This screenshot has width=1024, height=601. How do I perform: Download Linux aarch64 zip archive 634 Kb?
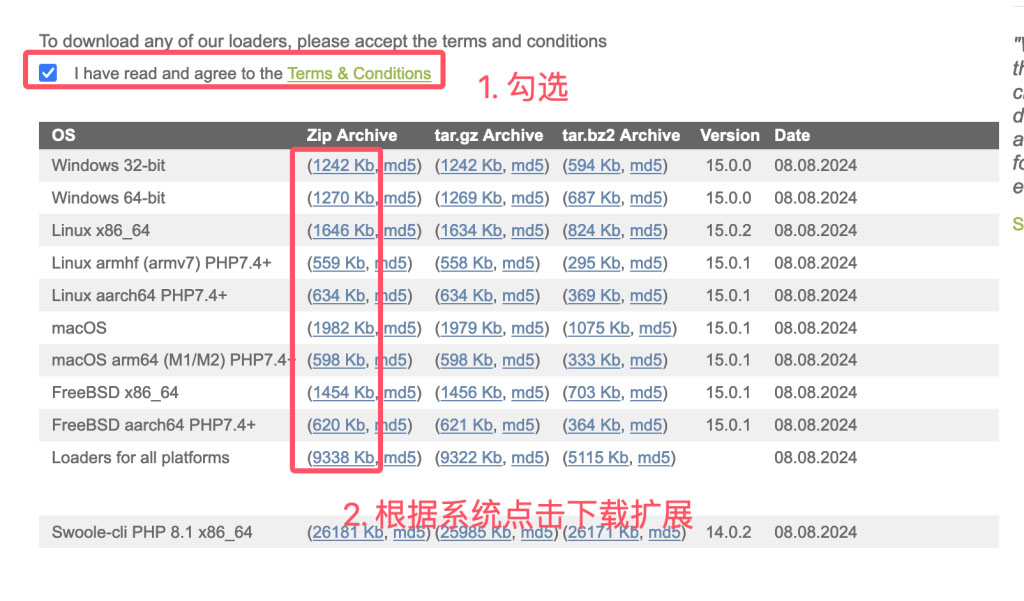click(x=338, y=296)
